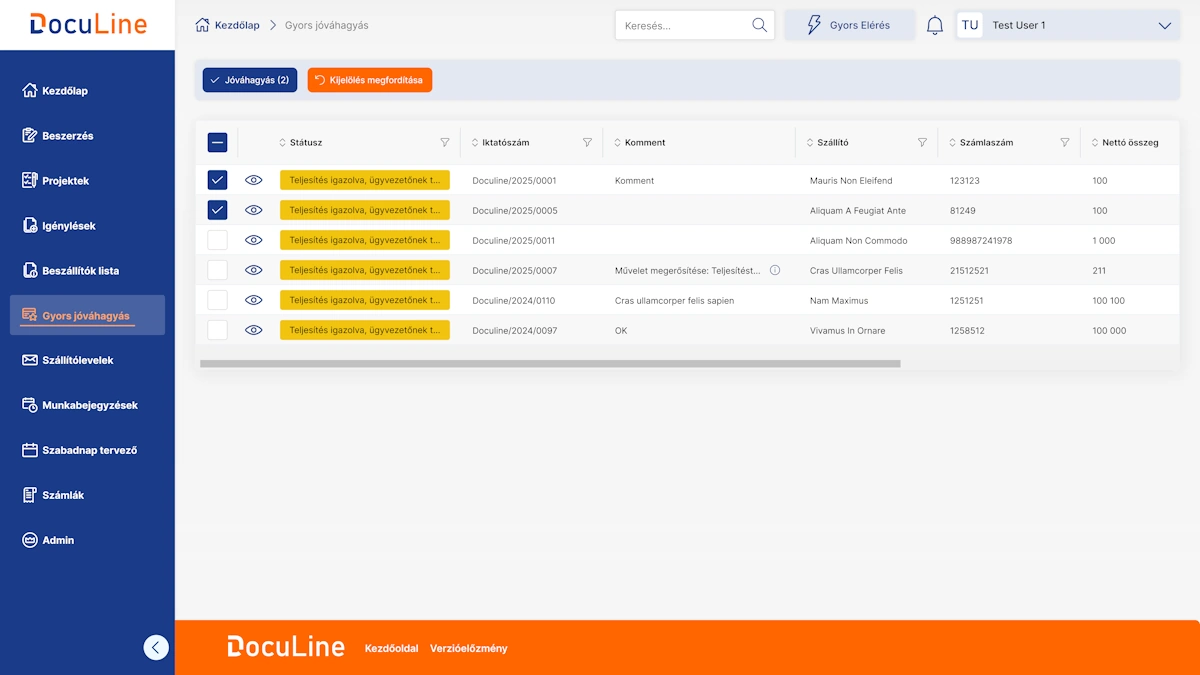Image resolution: width=1200 pixels, height=675 pixels.
Task: Toggle the select-all header checkbox
Action: point(218,143)
